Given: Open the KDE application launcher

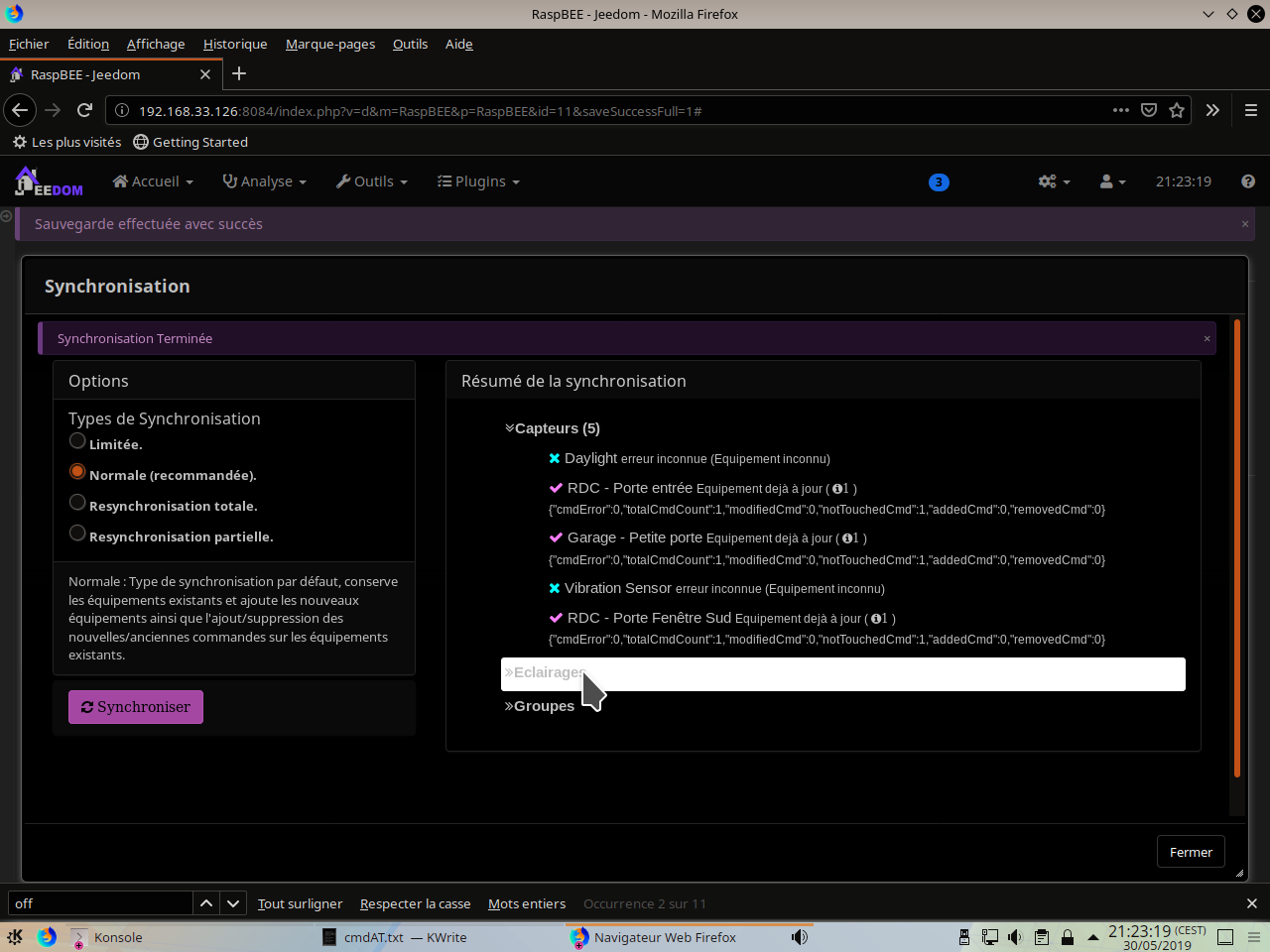Looking at the screenshot, I should pos(15,937).
